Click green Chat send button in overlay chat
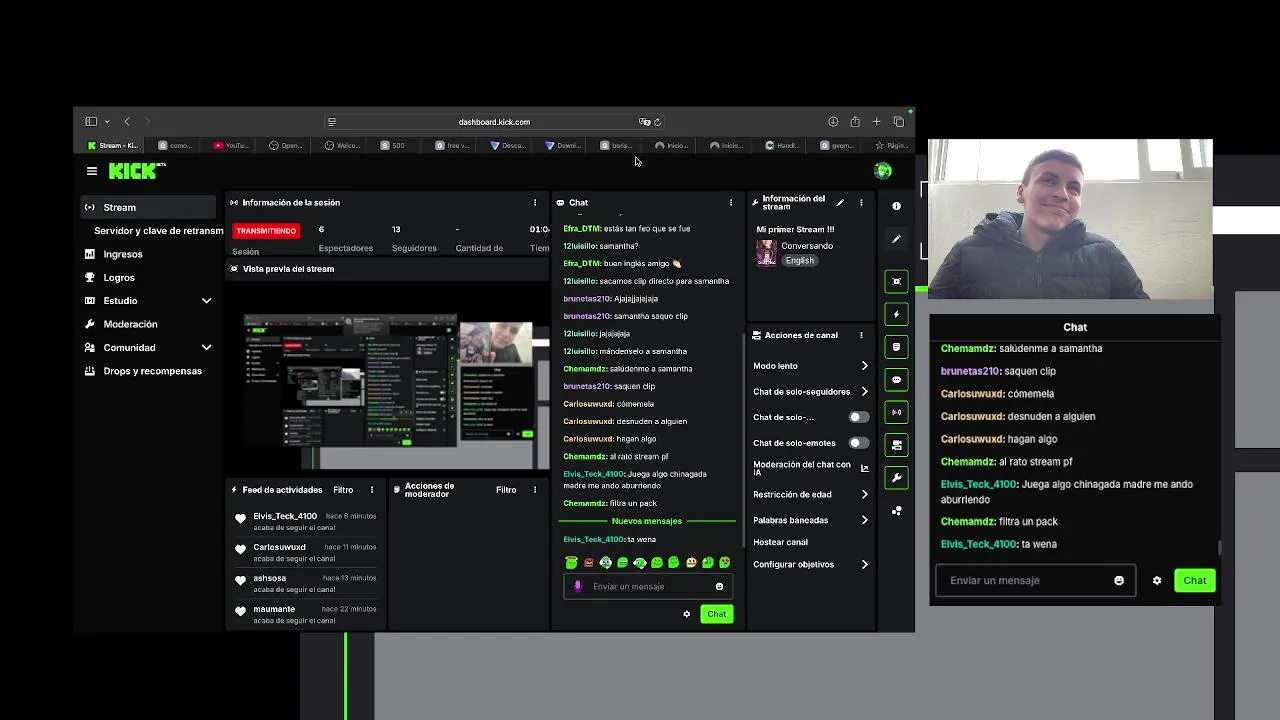This screenshot has height=720, width=1280. point(1195,580)
